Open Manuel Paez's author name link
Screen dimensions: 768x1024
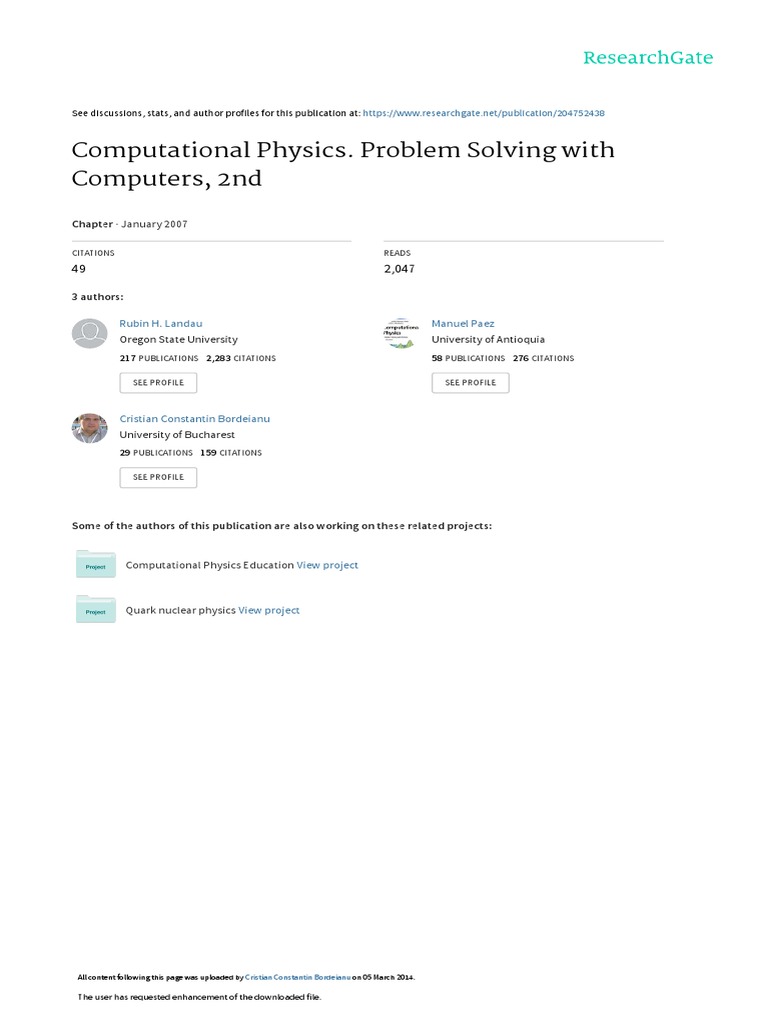click(462, 324)
